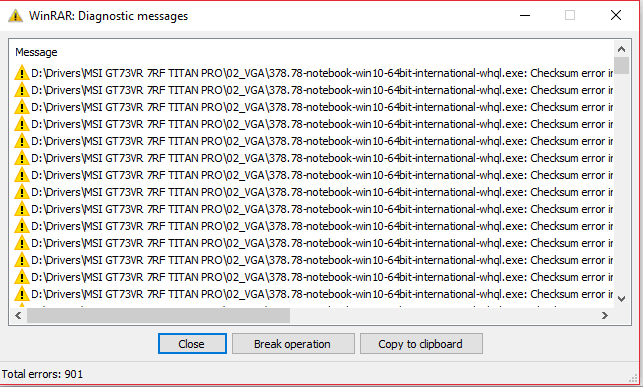Click warning icon of seventh error row

tap(22, 175)
